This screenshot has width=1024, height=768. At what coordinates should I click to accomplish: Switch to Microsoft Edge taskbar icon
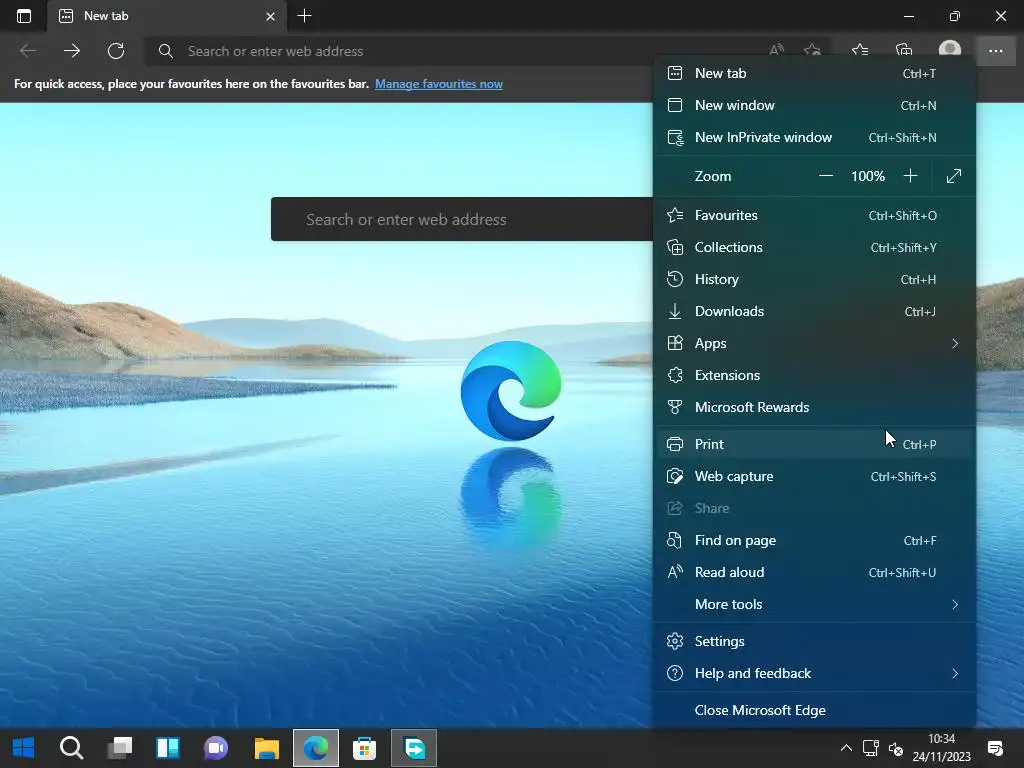click(315, 748)
